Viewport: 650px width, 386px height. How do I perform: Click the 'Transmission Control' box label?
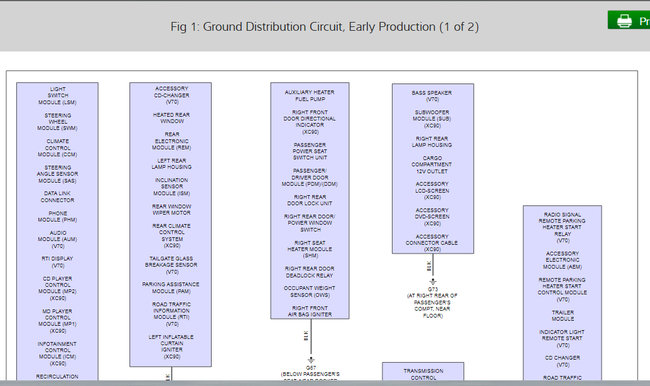coord(423,374)
